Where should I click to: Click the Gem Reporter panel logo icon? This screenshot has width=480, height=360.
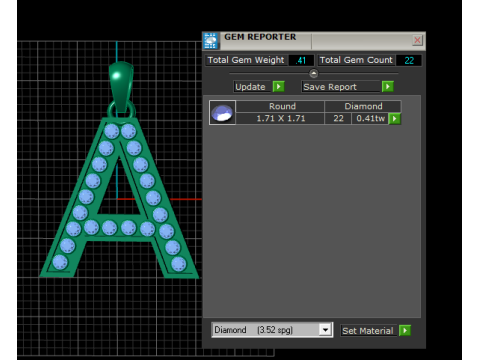pyautogui.click(x=211, y=41)
